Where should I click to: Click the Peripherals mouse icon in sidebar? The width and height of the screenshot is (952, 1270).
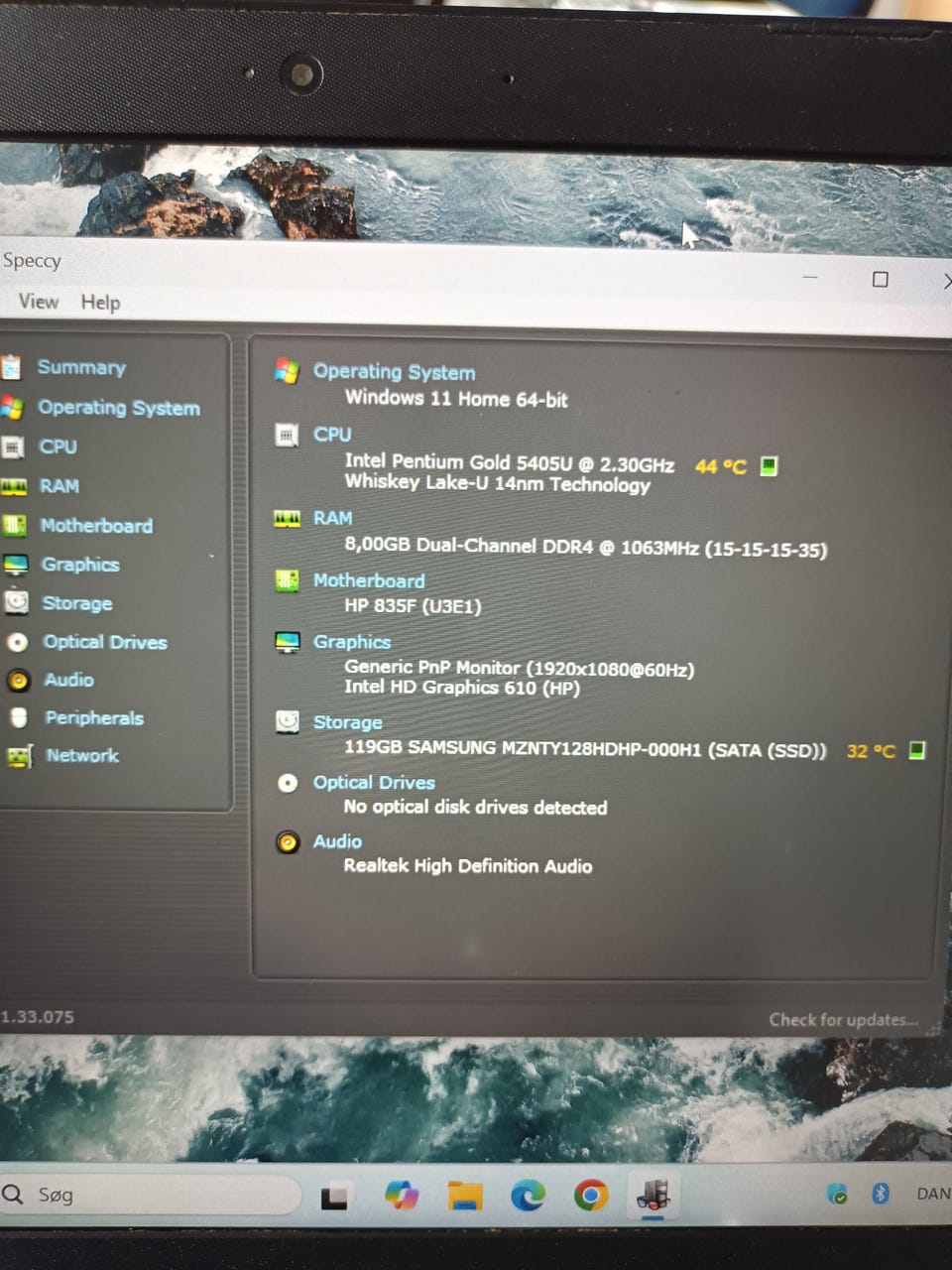click(19, 717)
